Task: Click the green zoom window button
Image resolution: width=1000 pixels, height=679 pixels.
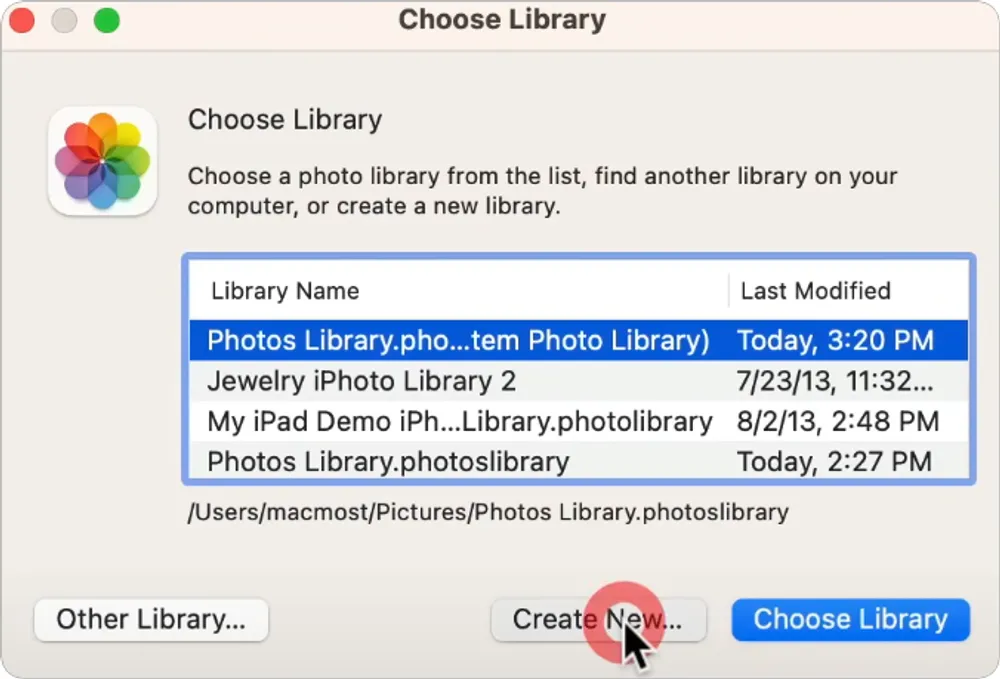Action: coord(106,20)
